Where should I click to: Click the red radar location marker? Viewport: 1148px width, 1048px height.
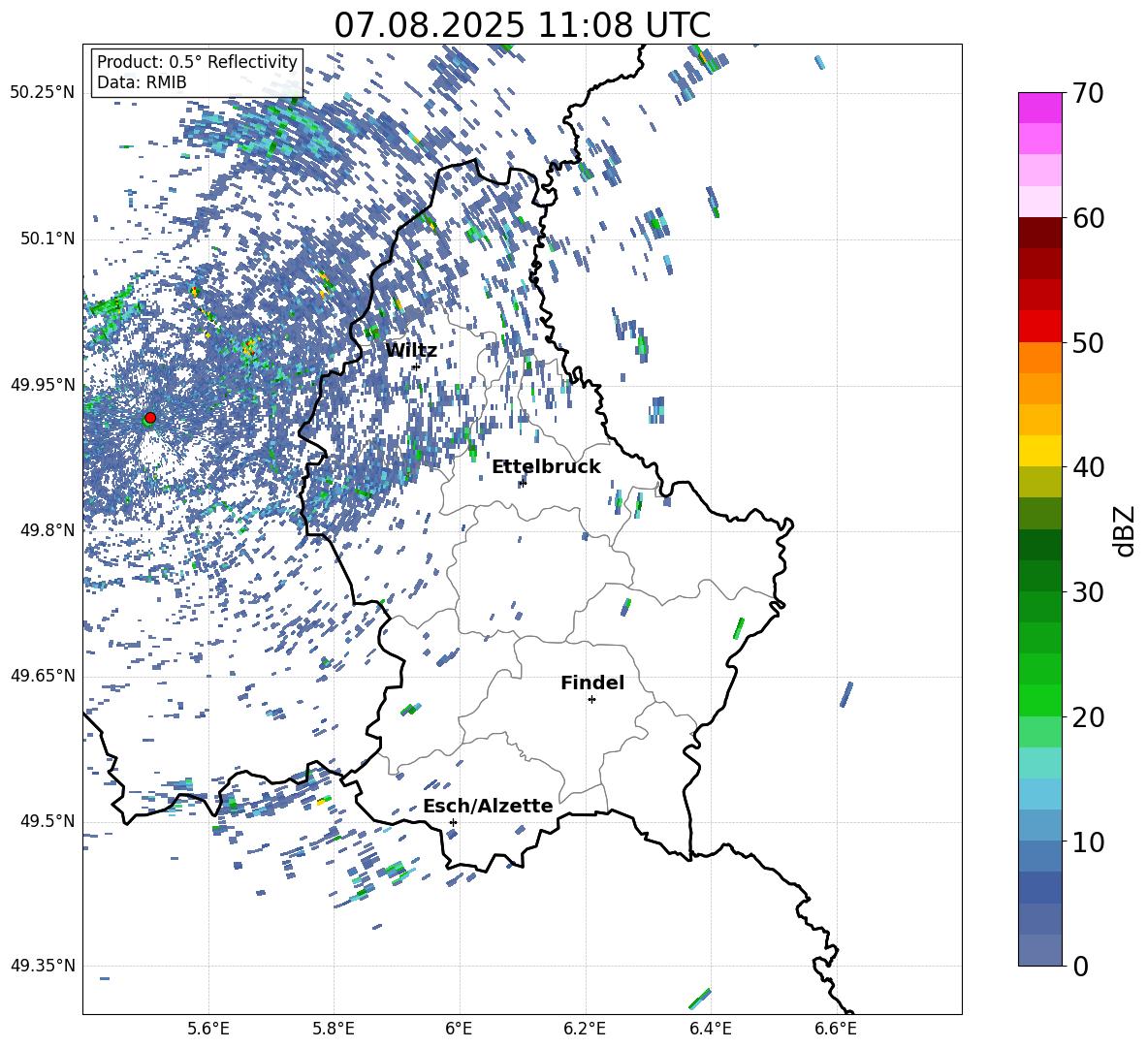pyautogui.click(x=150, y=417)
